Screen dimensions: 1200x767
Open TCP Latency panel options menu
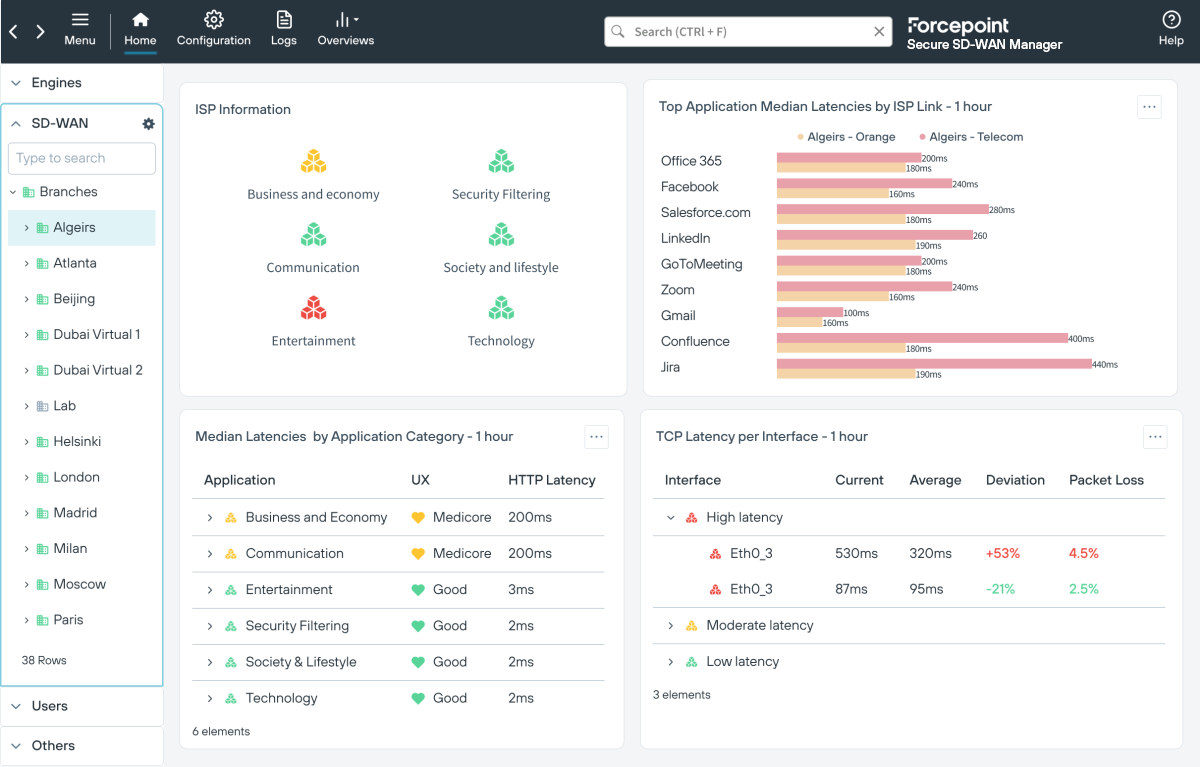point(1155,436)
